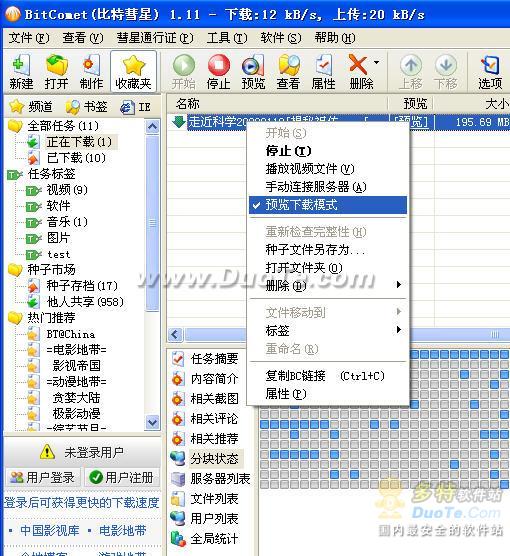Image resolution: width=510 pixels, height=556 pixels.
Task: Expand the dropdown arrow next to 删除
Action: (376, 63)
